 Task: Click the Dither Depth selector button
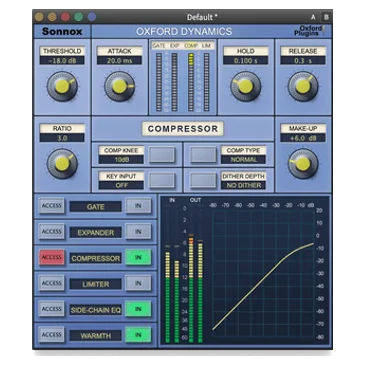[x=203, y=180]
